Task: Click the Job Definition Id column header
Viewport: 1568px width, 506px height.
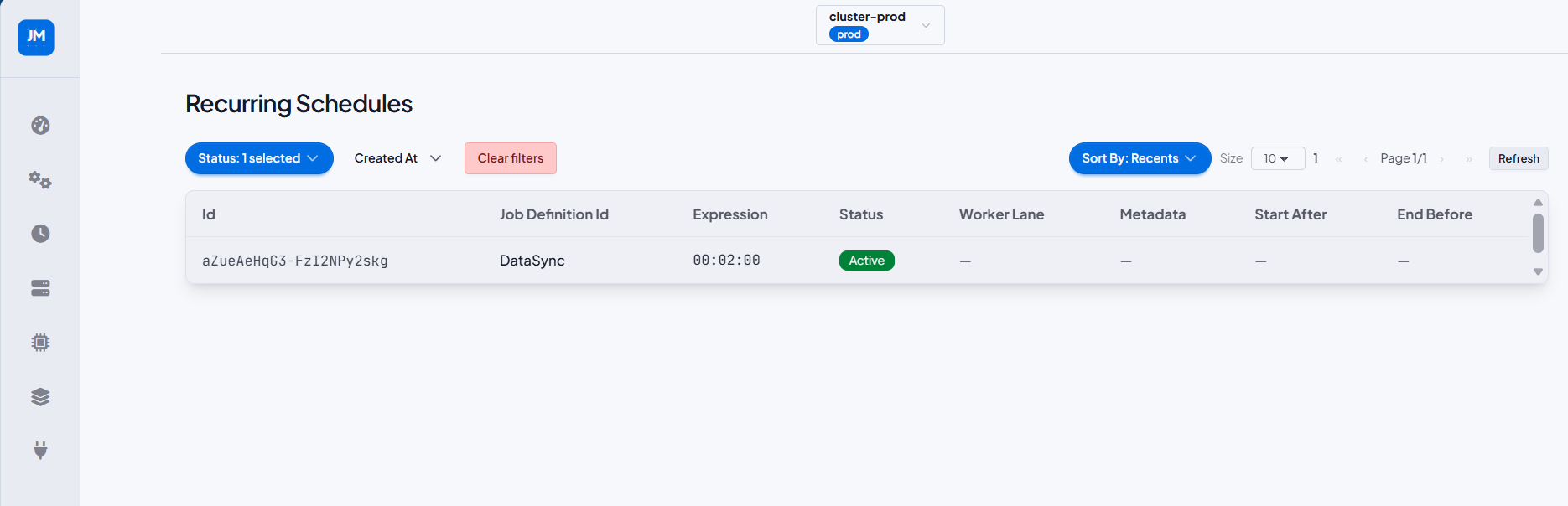Action: pyautogui.click(x=554, y=214)
